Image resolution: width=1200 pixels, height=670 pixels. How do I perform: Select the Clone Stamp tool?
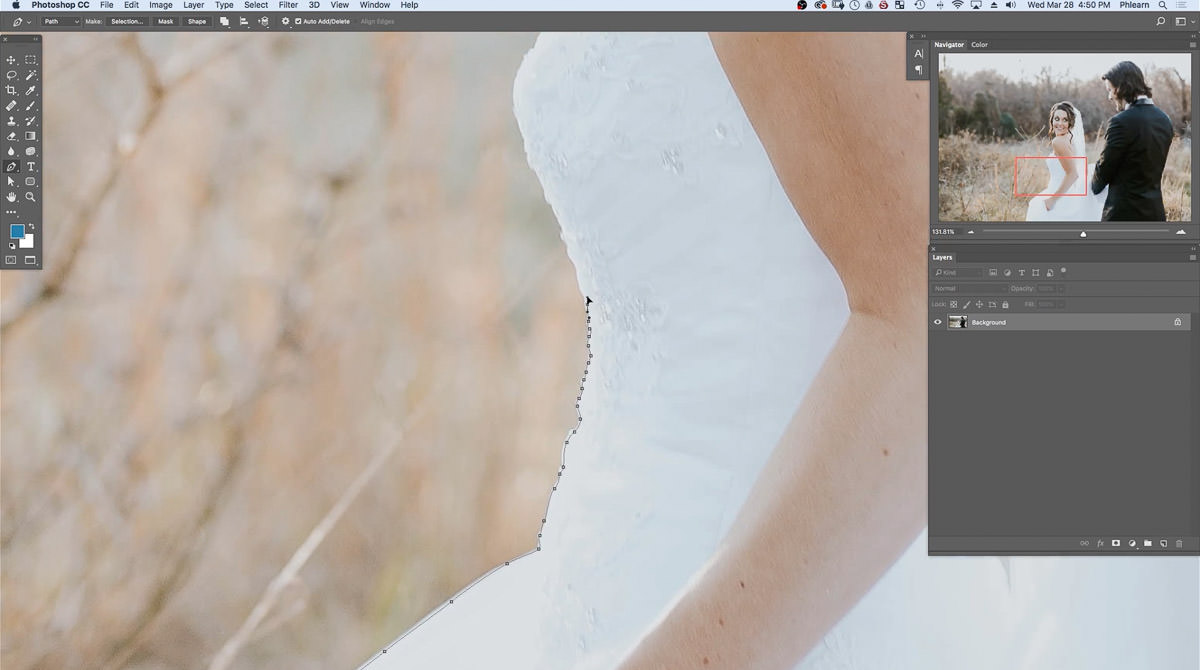click(x=12, y=121)
